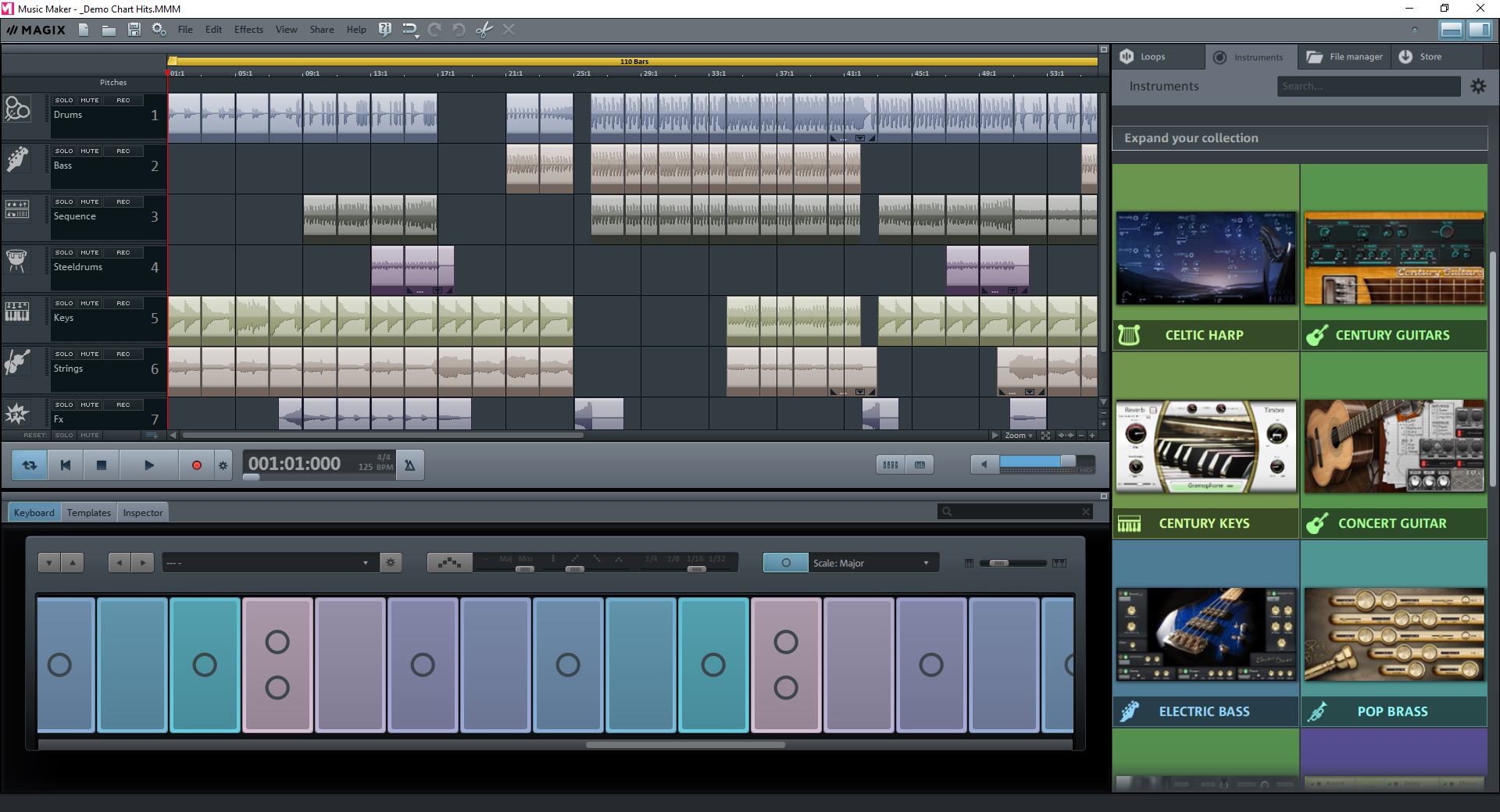Select the Celtic Harp instrument thumbnail

pos(1205,258)
